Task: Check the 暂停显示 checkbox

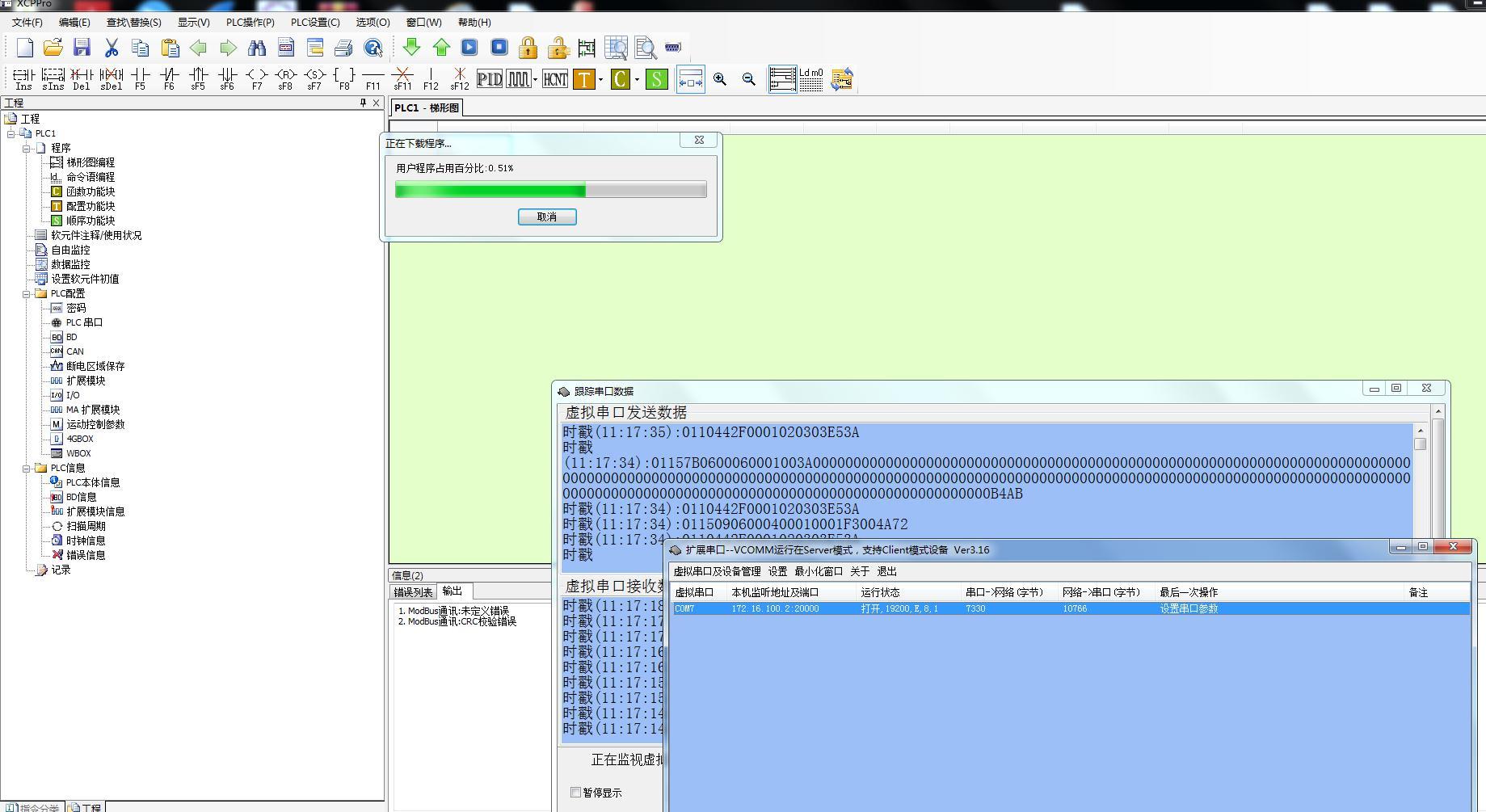Action: (576, 793)
